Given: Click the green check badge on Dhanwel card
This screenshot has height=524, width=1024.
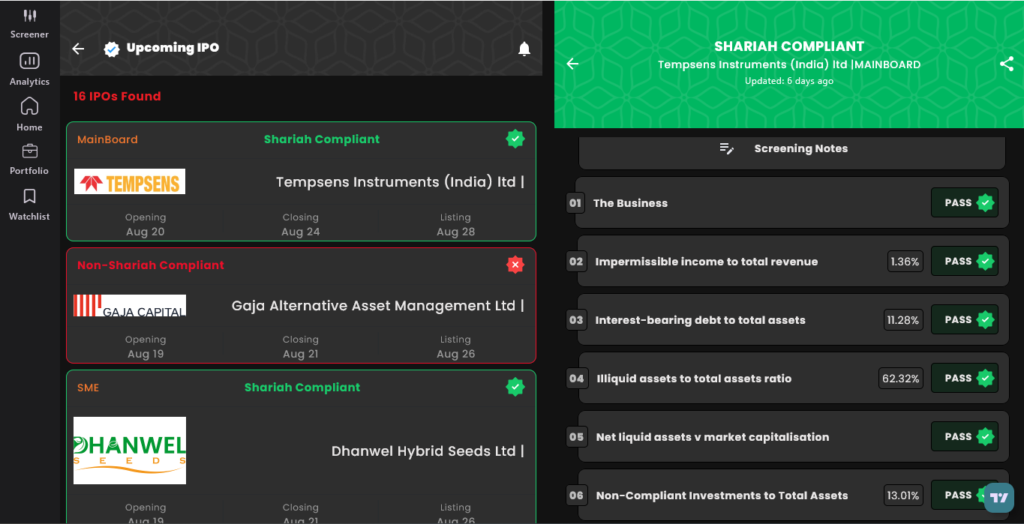Looking at the screenshot, I should [x=515, y=387].
